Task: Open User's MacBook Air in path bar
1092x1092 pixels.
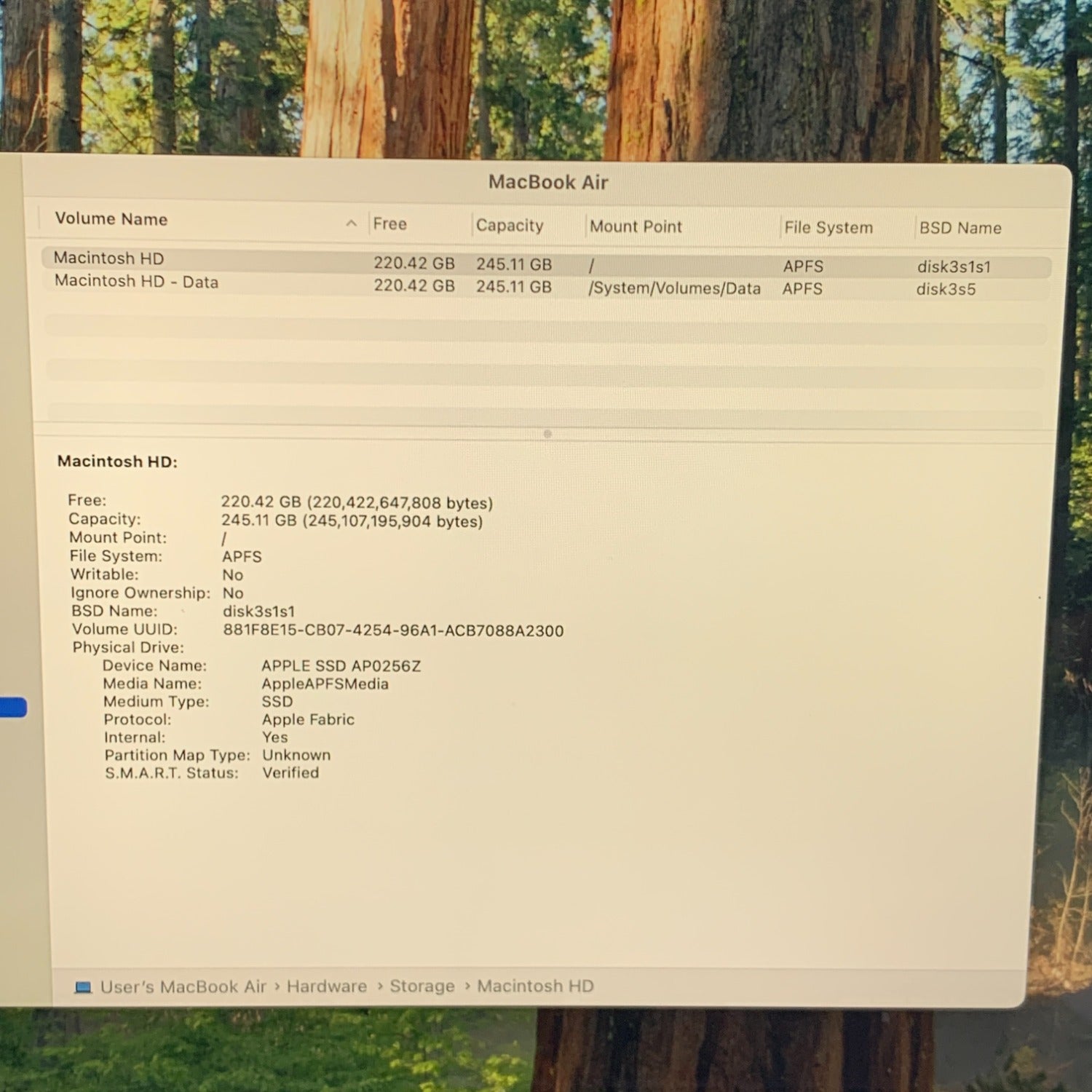Action: [x=183, y=987]
